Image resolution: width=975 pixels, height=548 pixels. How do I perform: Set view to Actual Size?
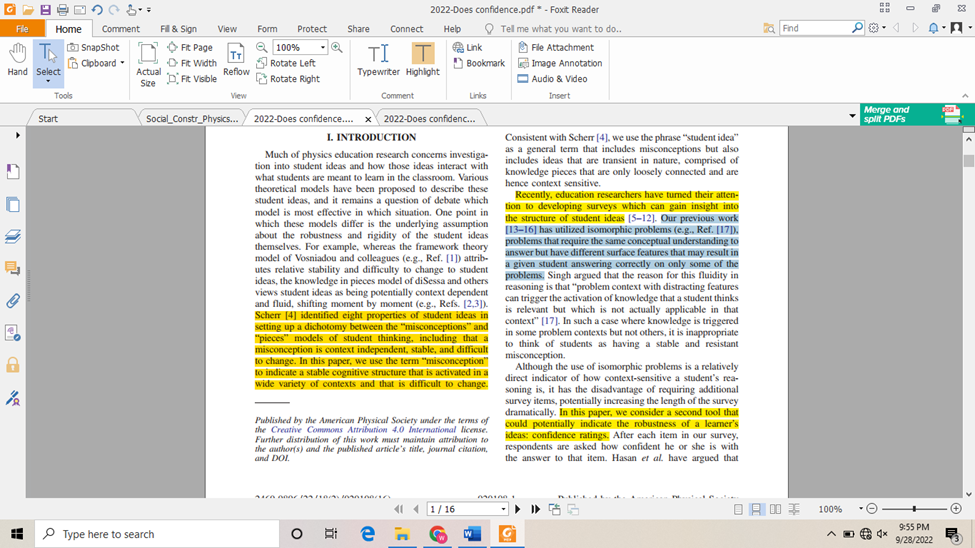pyautogui.click(x=148, y=65)
